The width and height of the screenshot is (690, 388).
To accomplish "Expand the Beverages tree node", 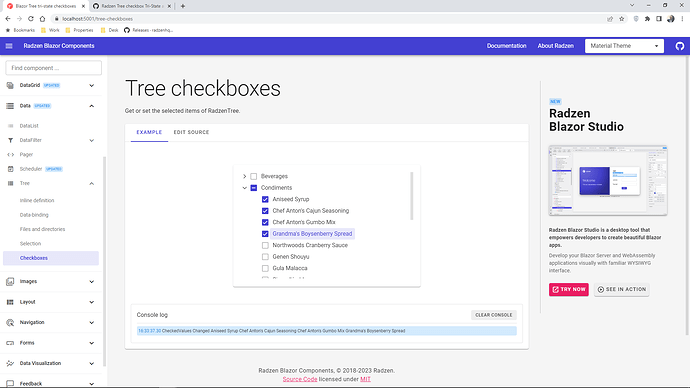I will (x=245, y=176).
